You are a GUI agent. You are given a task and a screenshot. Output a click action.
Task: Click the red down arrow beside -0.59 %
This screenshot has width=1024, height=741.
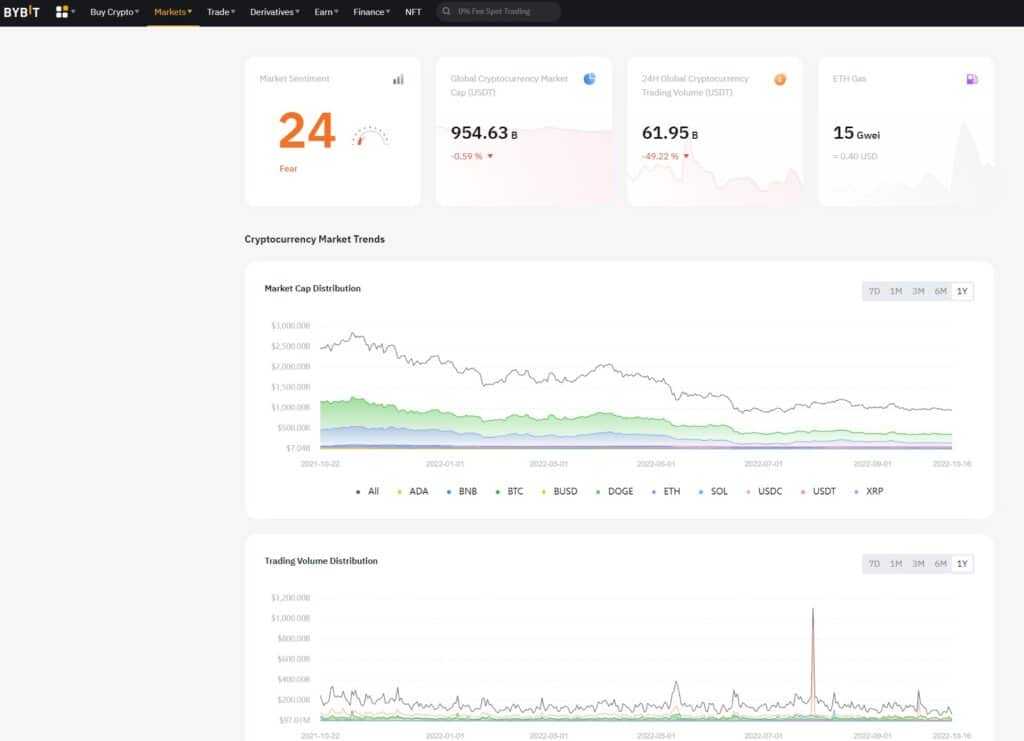tap(490, 156)
